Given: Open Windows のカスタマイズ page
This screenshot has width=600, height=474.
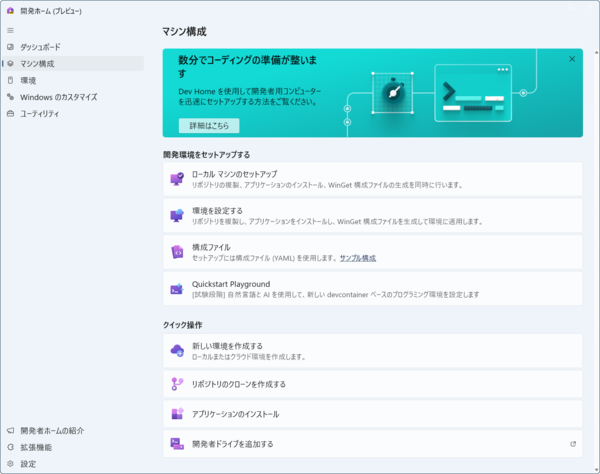Looking at the screenshot, I should pos(73,97).
